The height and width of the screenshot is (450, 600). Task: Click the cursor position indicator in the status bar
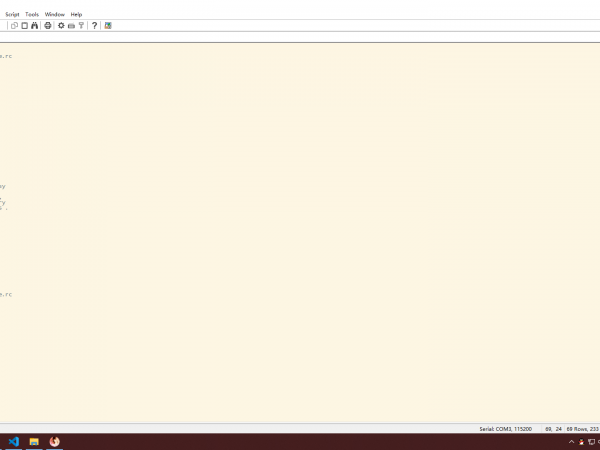pyautogui.click(x=553, y=428)
